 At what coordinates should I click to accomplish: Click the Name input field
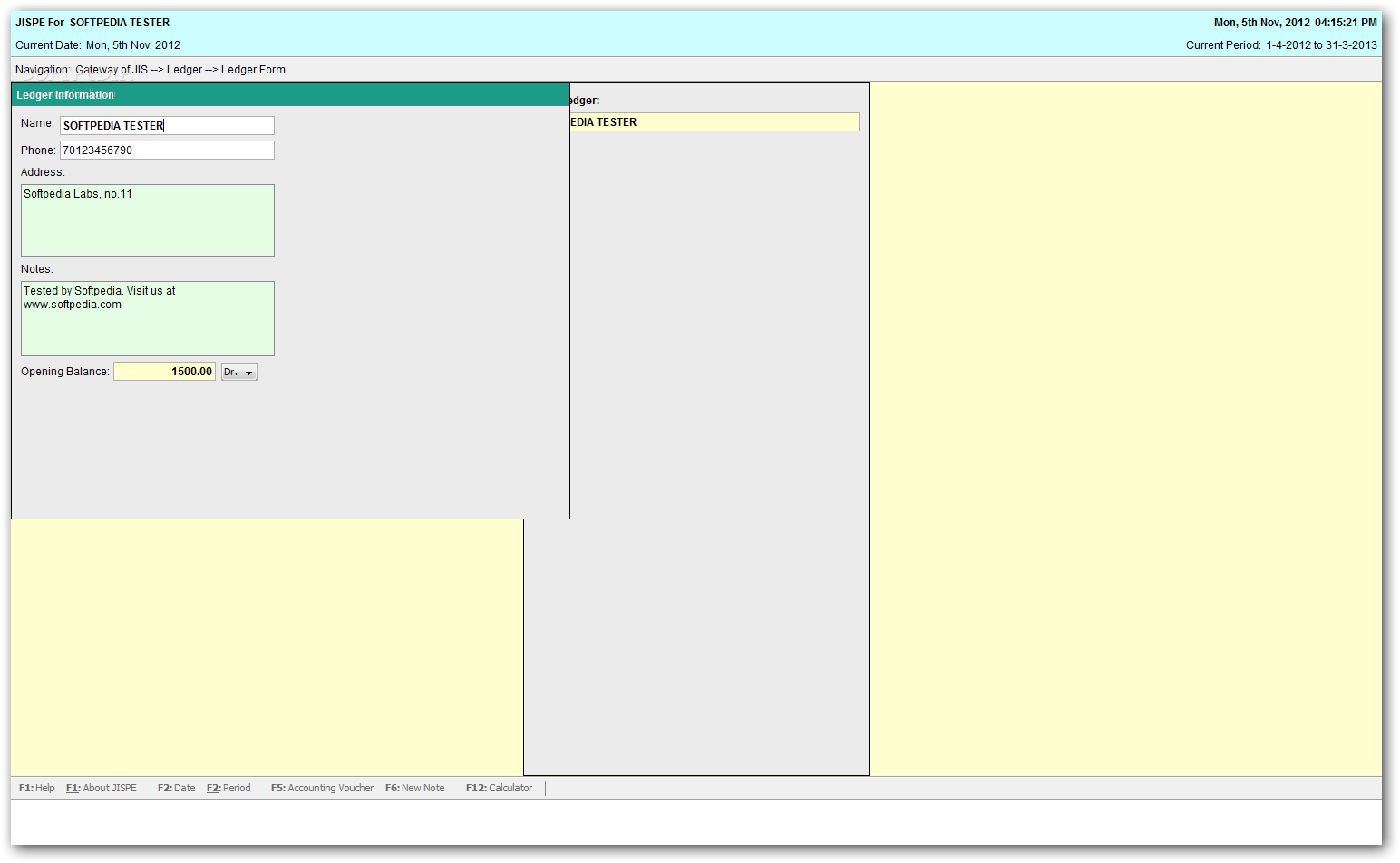pyautogui.click(x=167, y=125)
